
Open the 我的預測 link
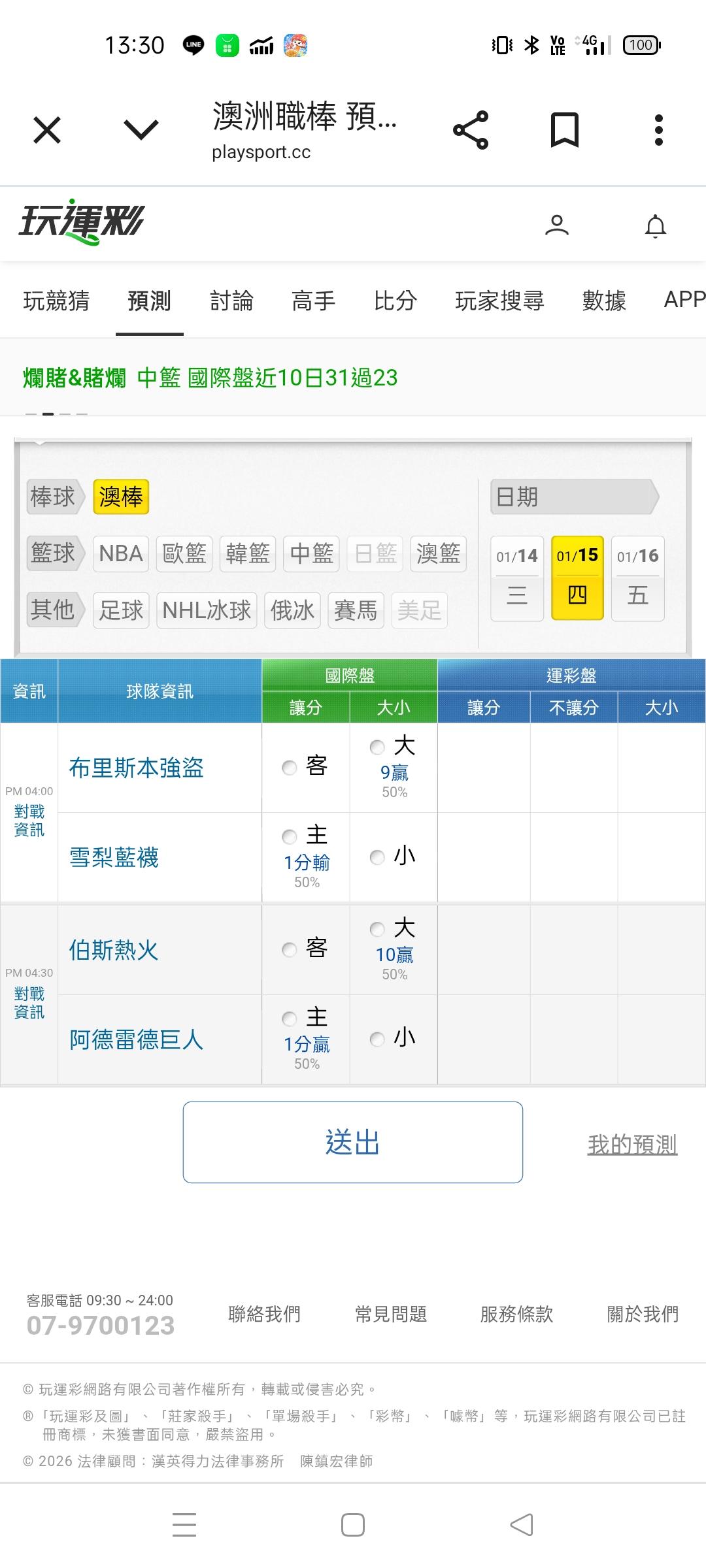(632, 1144)
